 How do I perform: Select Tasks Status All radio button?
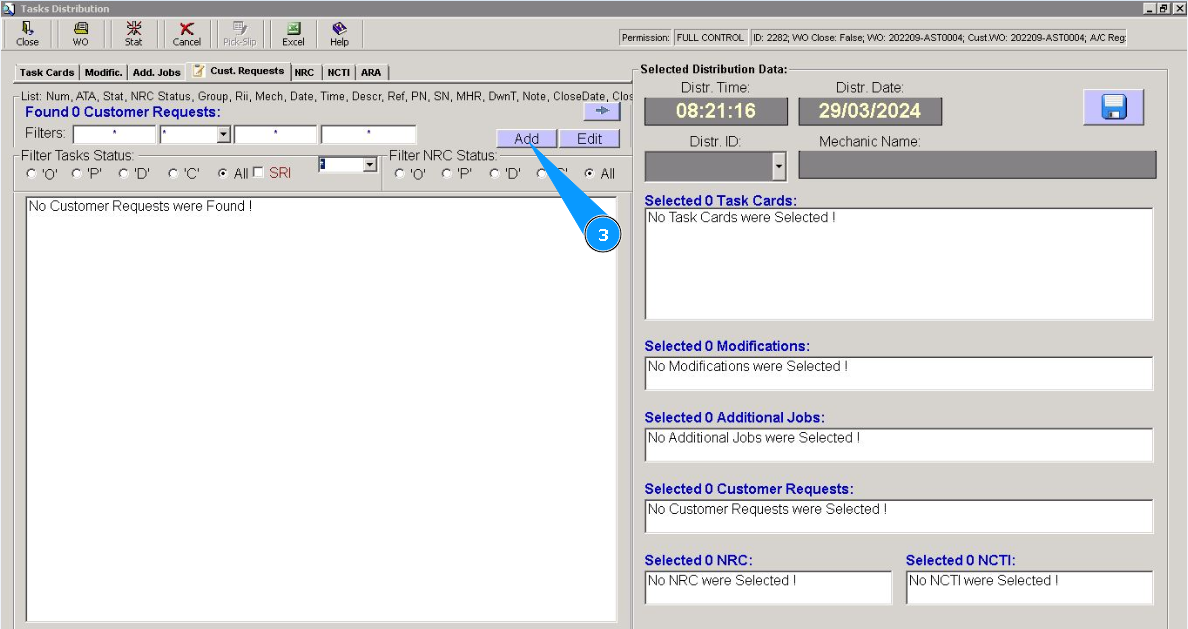223,174
